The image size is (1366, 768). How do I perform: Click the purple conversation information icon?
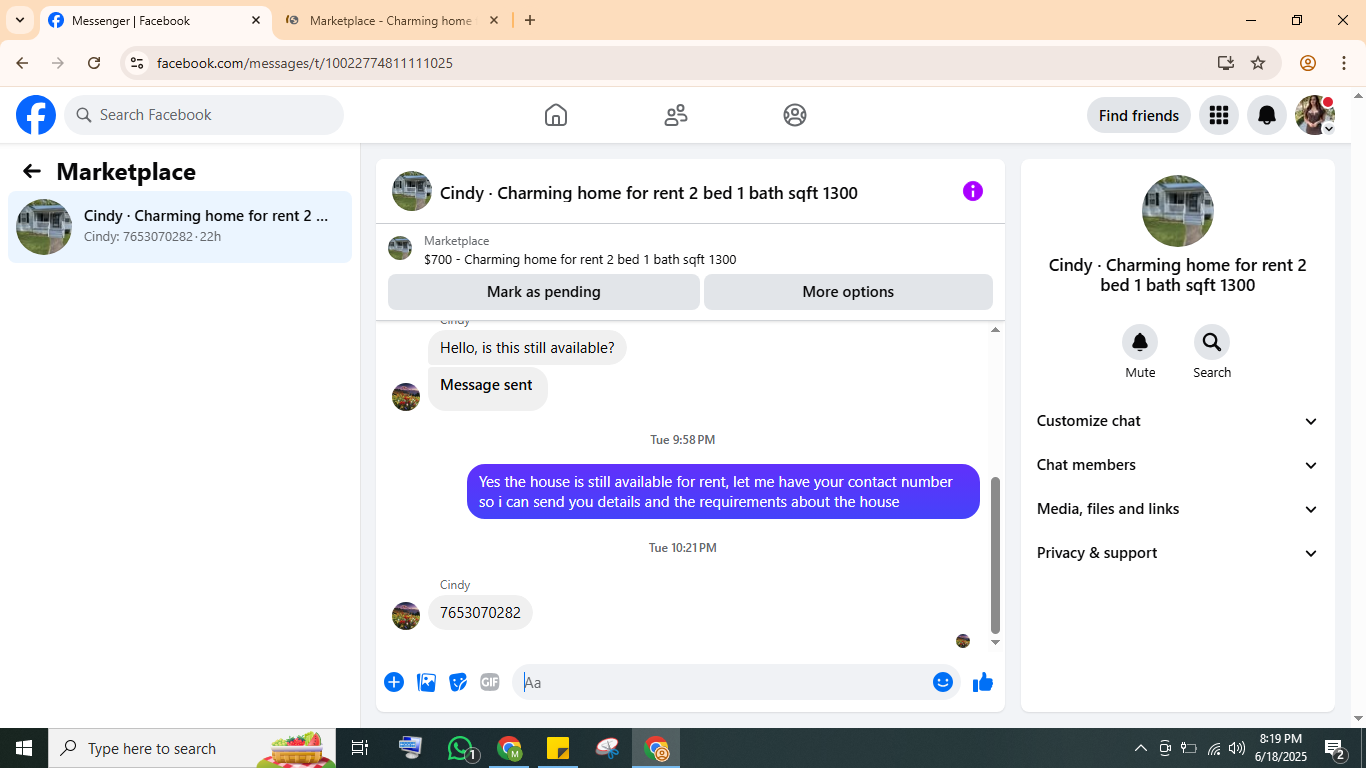tap(973, 191)
